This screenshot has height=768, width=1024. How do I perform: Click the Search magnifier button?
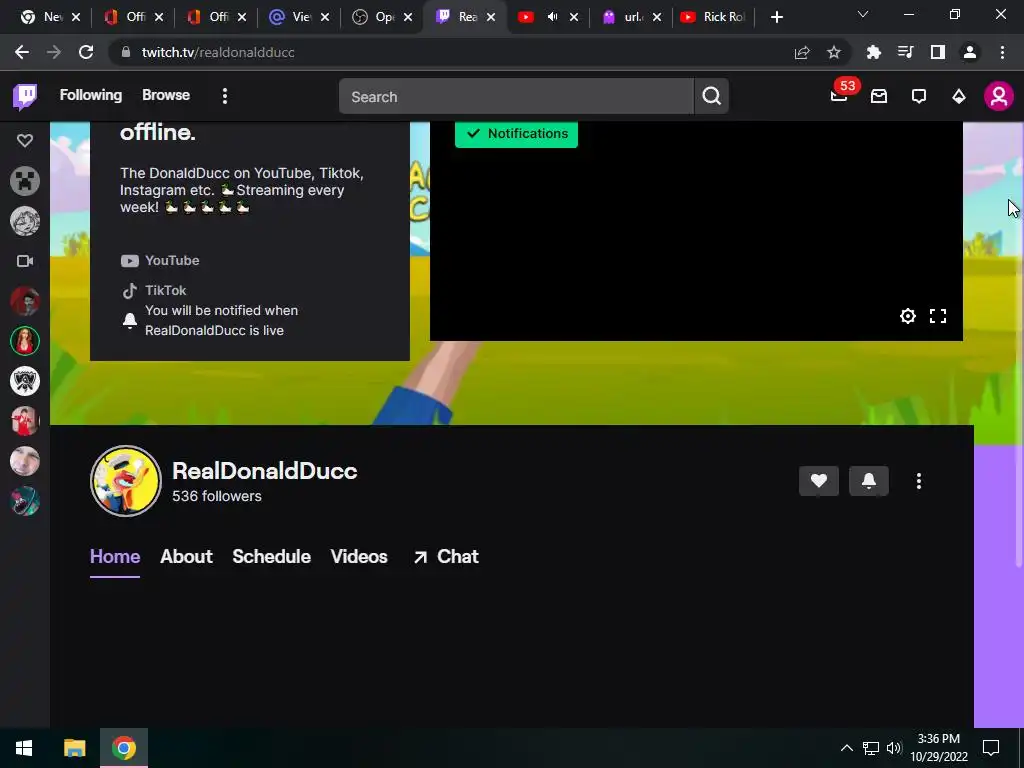click(x=711, y=96)
